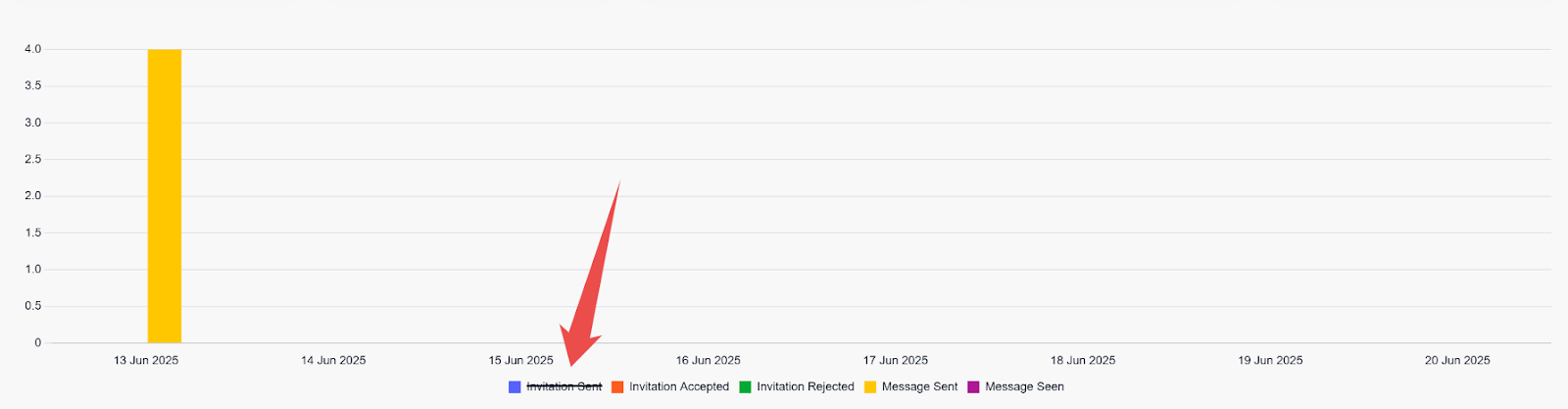The width and height of the screenshot is (1568, 409).
Task: Click the orange Invitation Accepted legend swatch
Action: pyautogui.click(x=617, y=386)
